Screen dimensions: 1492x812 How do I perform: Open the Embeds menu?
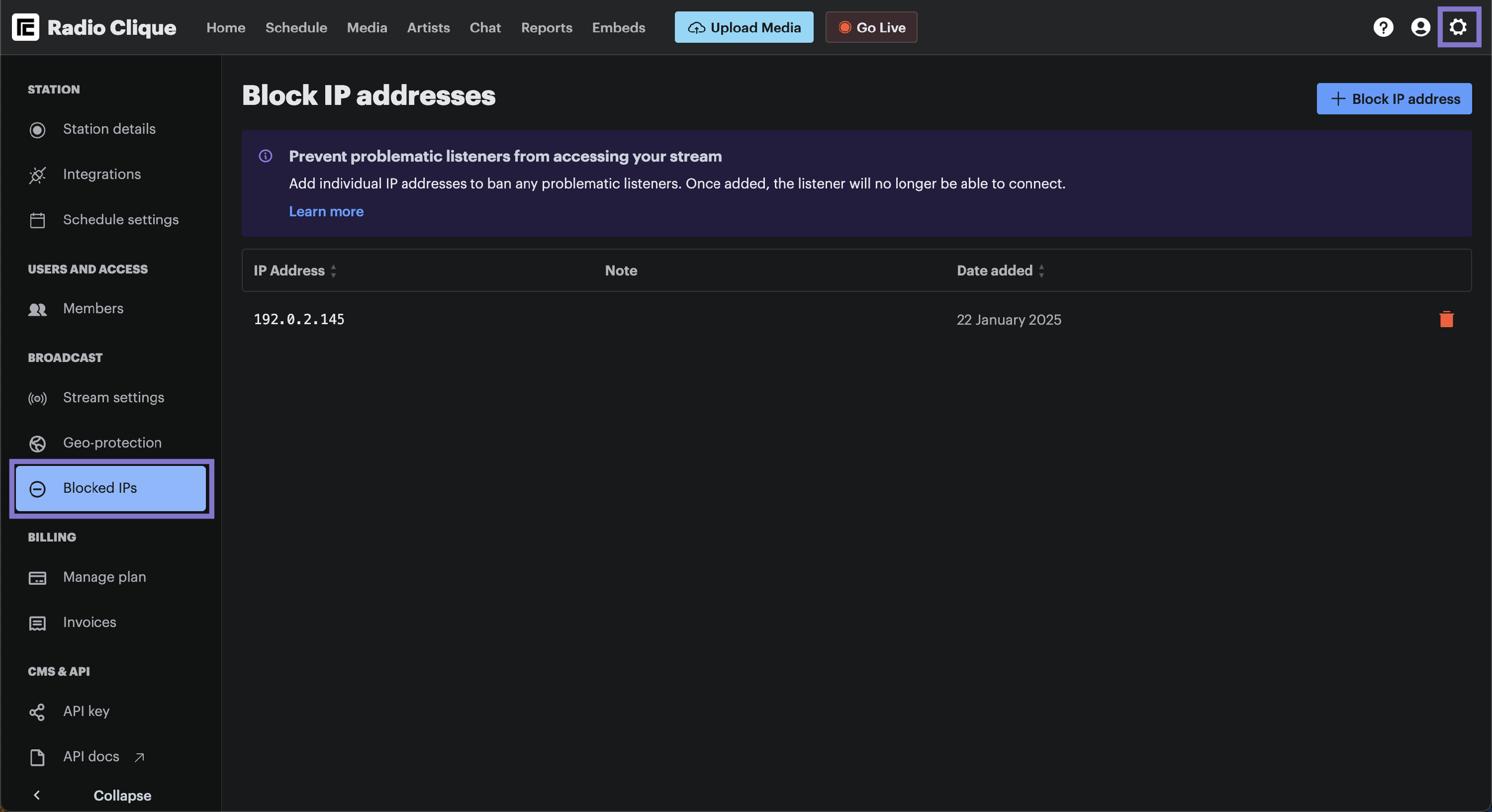point(618,27)
